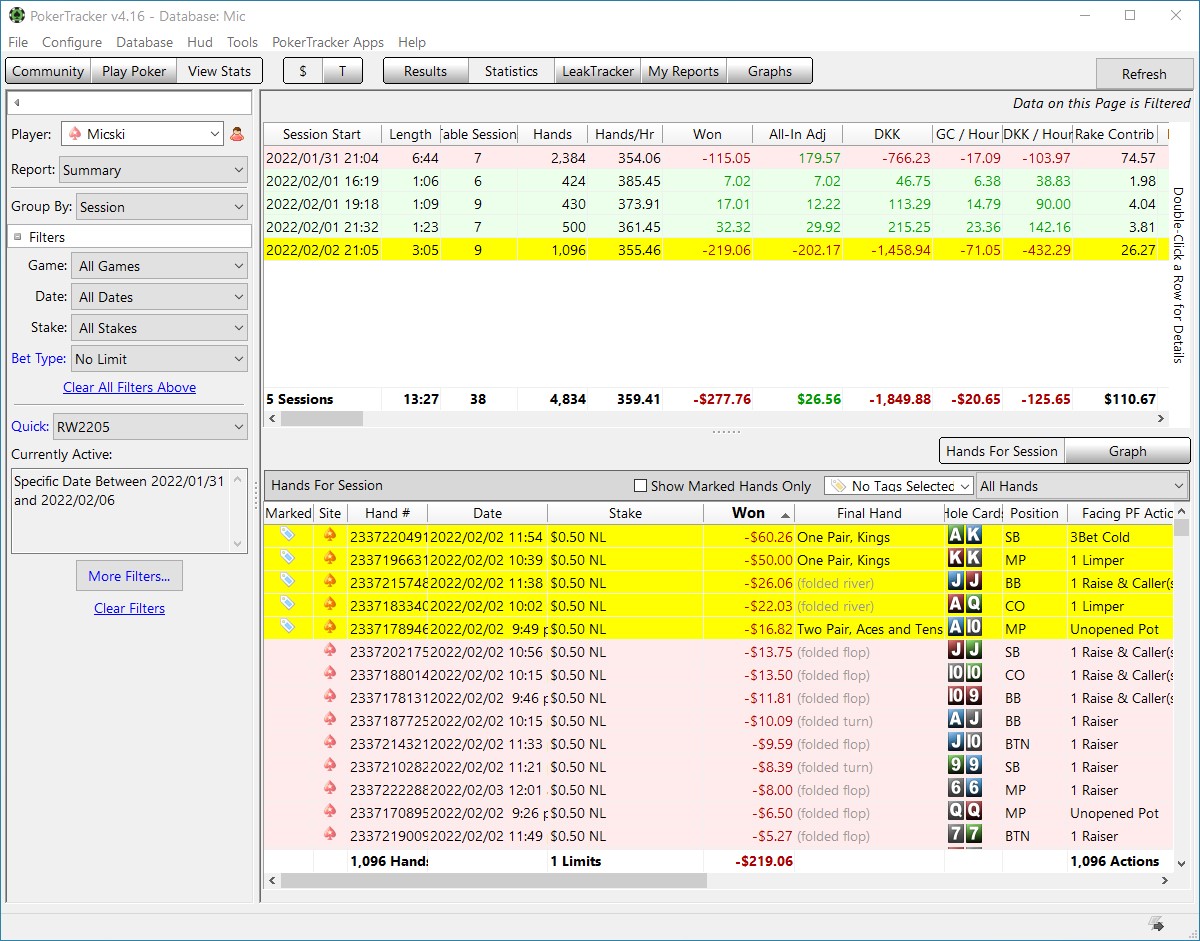The height and width of the screenshot is (941, 1200).
Task: Click Clear All Filters Above link
Action: click(x=129, y=387)
